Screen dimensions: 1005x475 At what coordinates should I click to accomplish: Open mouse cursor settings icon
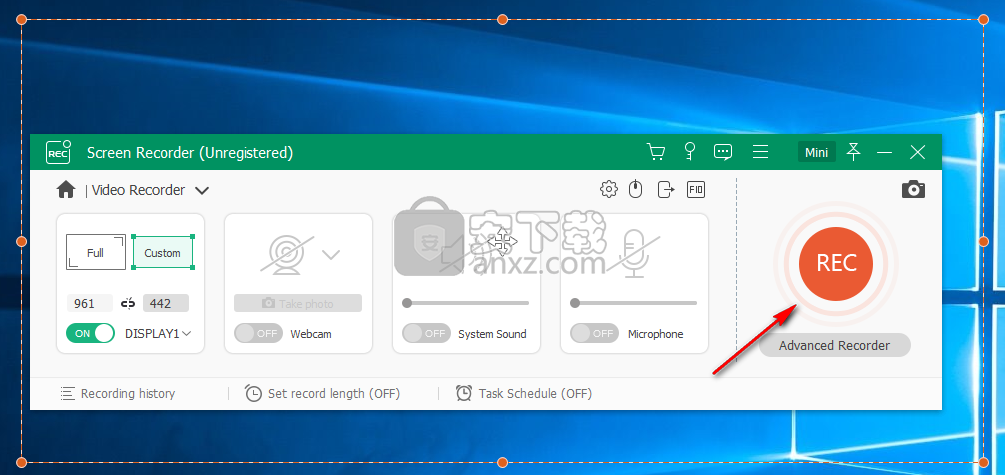click(x=635, y=189)
